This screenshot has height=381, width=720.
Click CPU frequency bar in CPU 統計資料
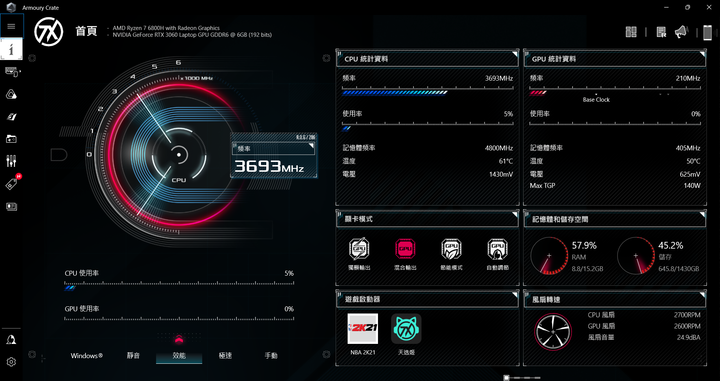click(428, 92)
